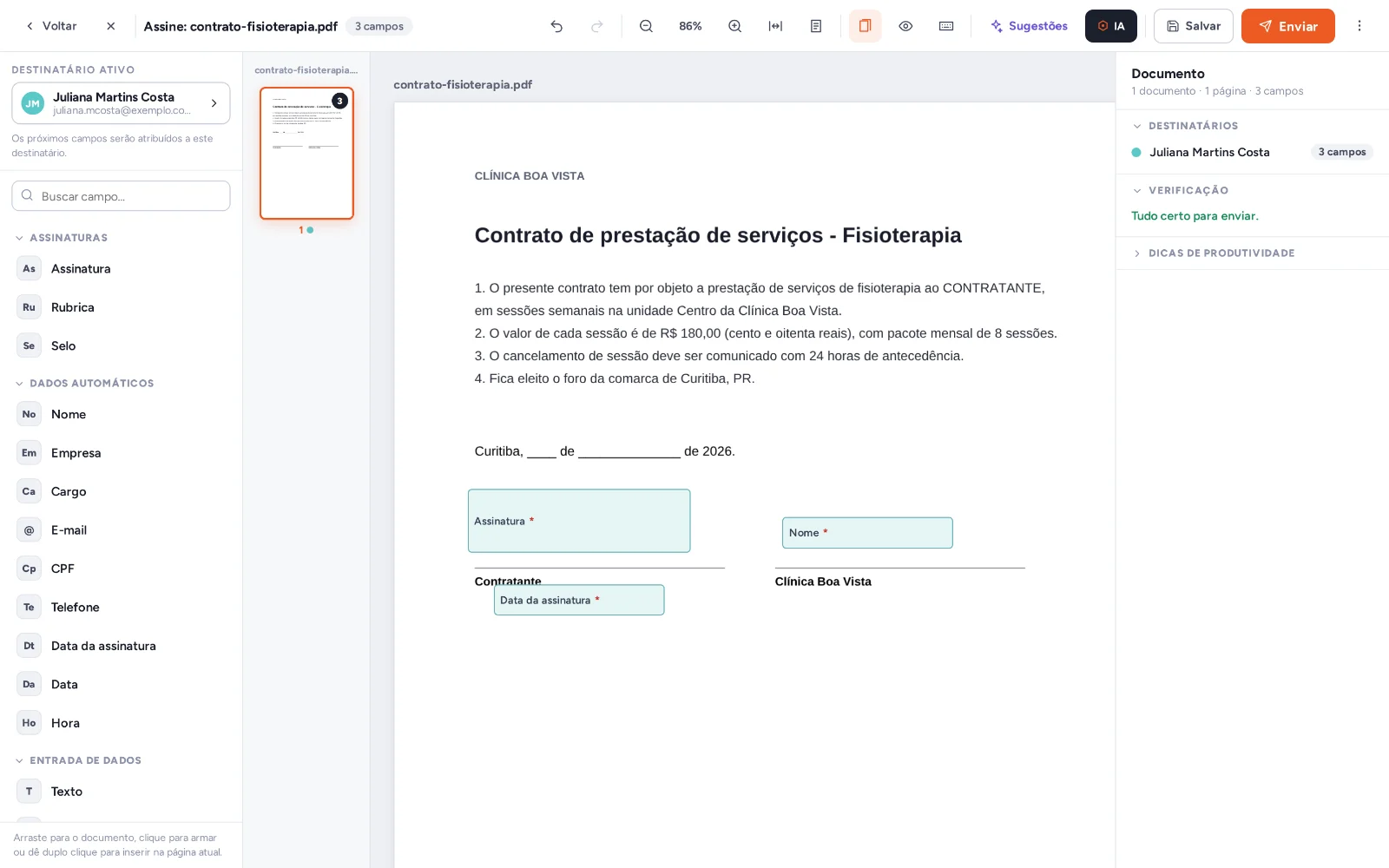Image resolution: width=1389 pixels, height=868 pixels.
Task: Select the Nome field placed on document
Action: coord(867,533)
